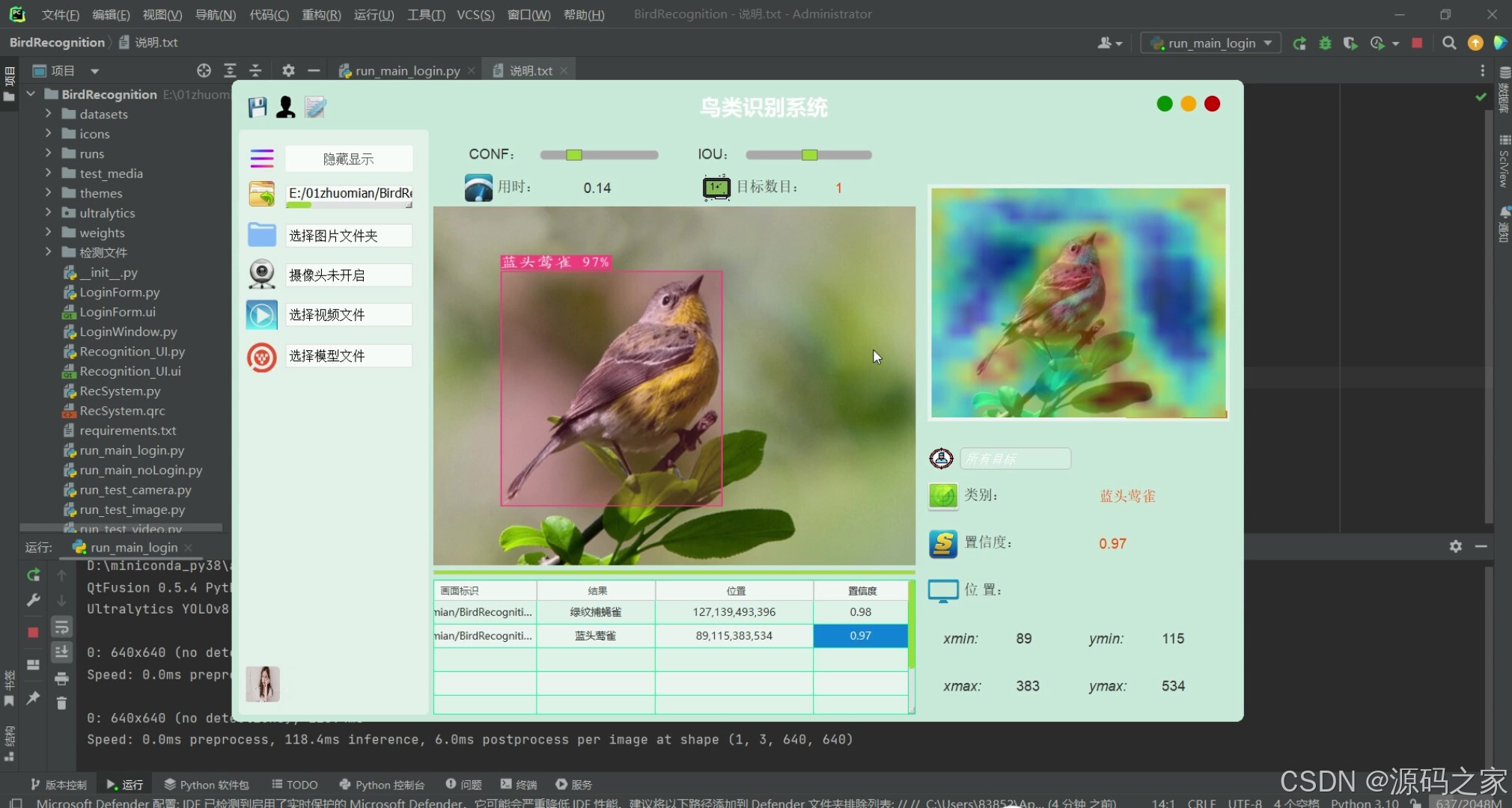This screenshot has height=808, width=1512.
Task: Open the user profile icon beside the save icon
Action: click(x=285, y=107)
